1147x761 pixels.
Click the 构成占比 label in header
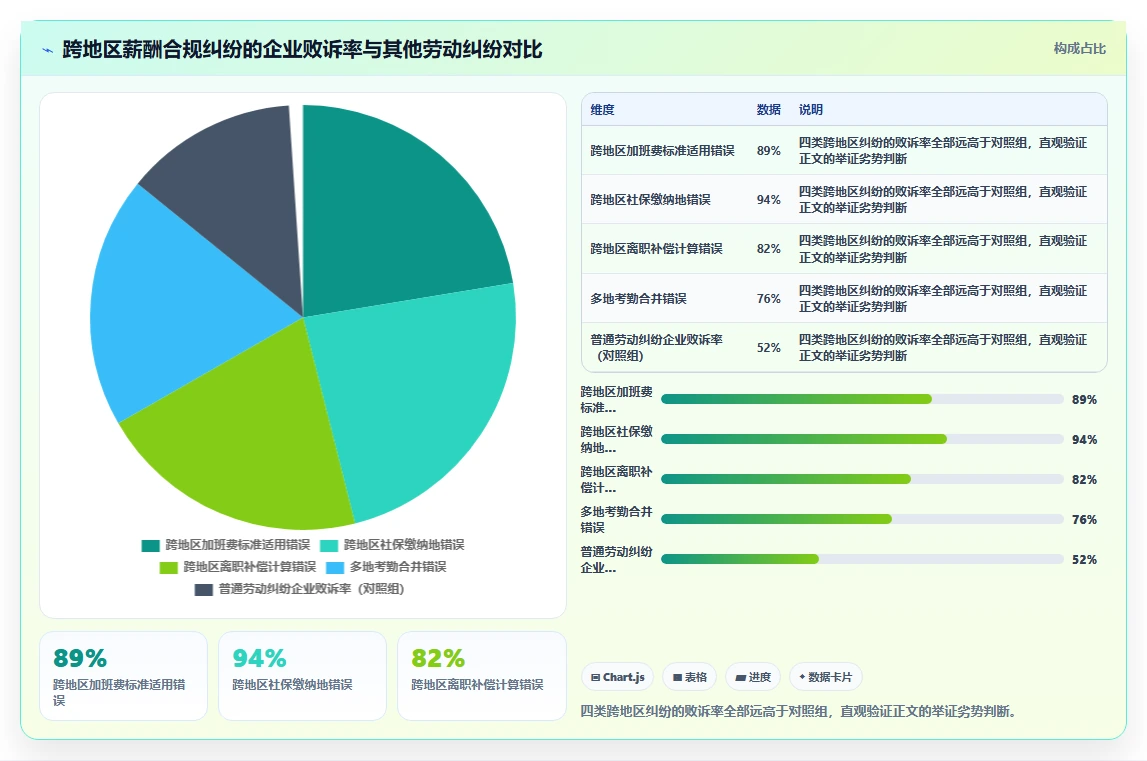click(1080, 49)
